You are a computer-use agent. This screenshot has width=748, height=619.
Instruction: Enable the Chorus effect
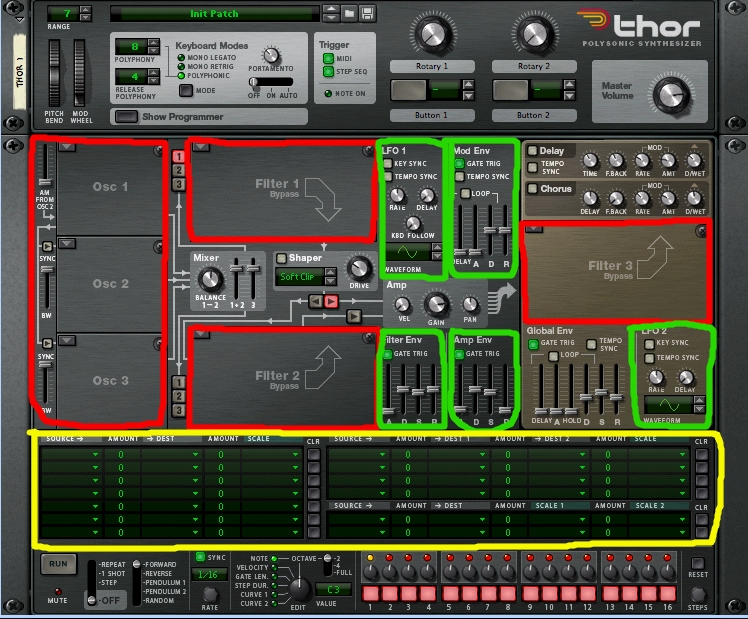tap(532, 189)
